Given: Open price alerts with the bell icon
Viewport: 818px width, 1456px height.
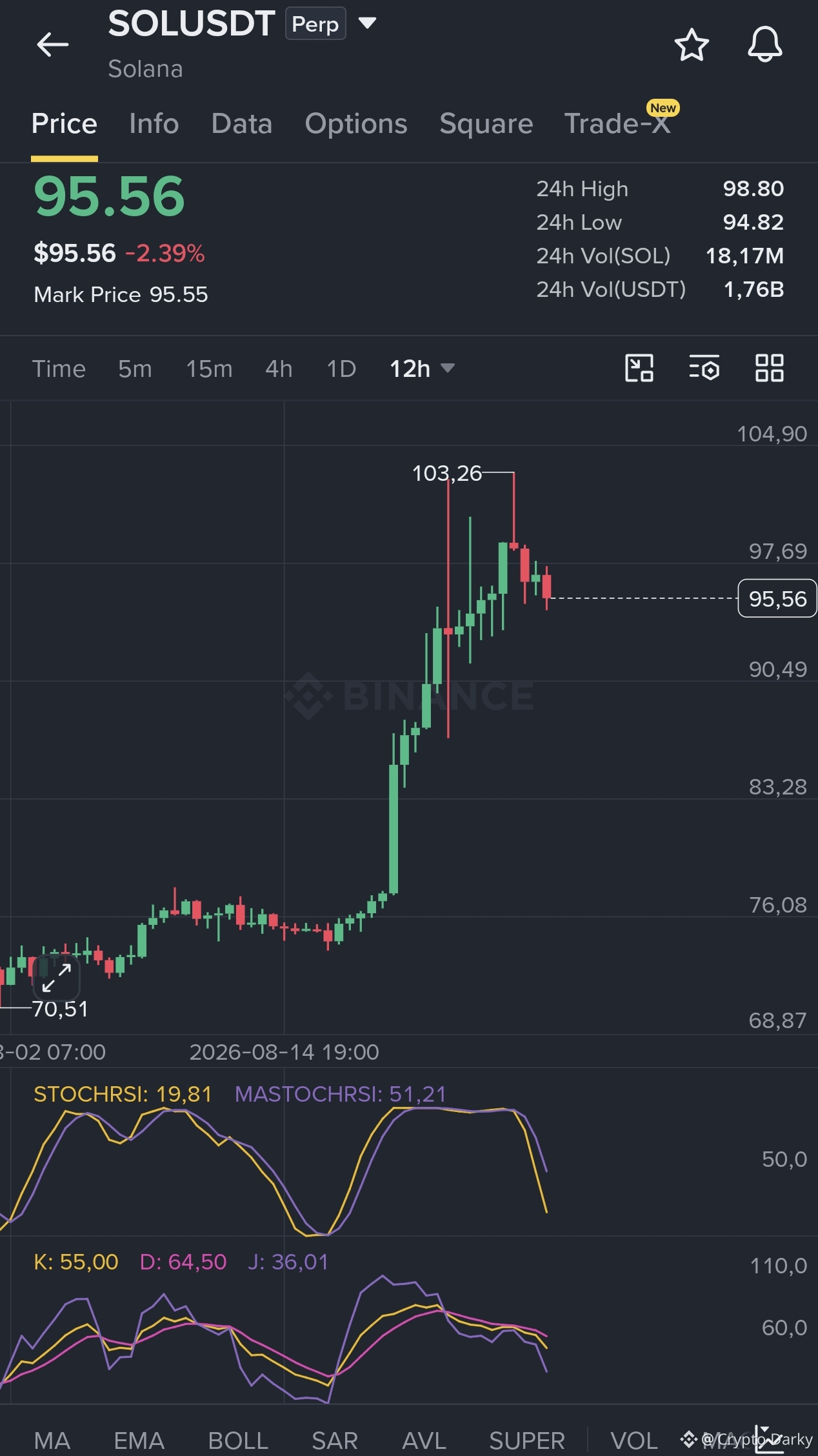Looking at the screenshot, I should [765, 45].
